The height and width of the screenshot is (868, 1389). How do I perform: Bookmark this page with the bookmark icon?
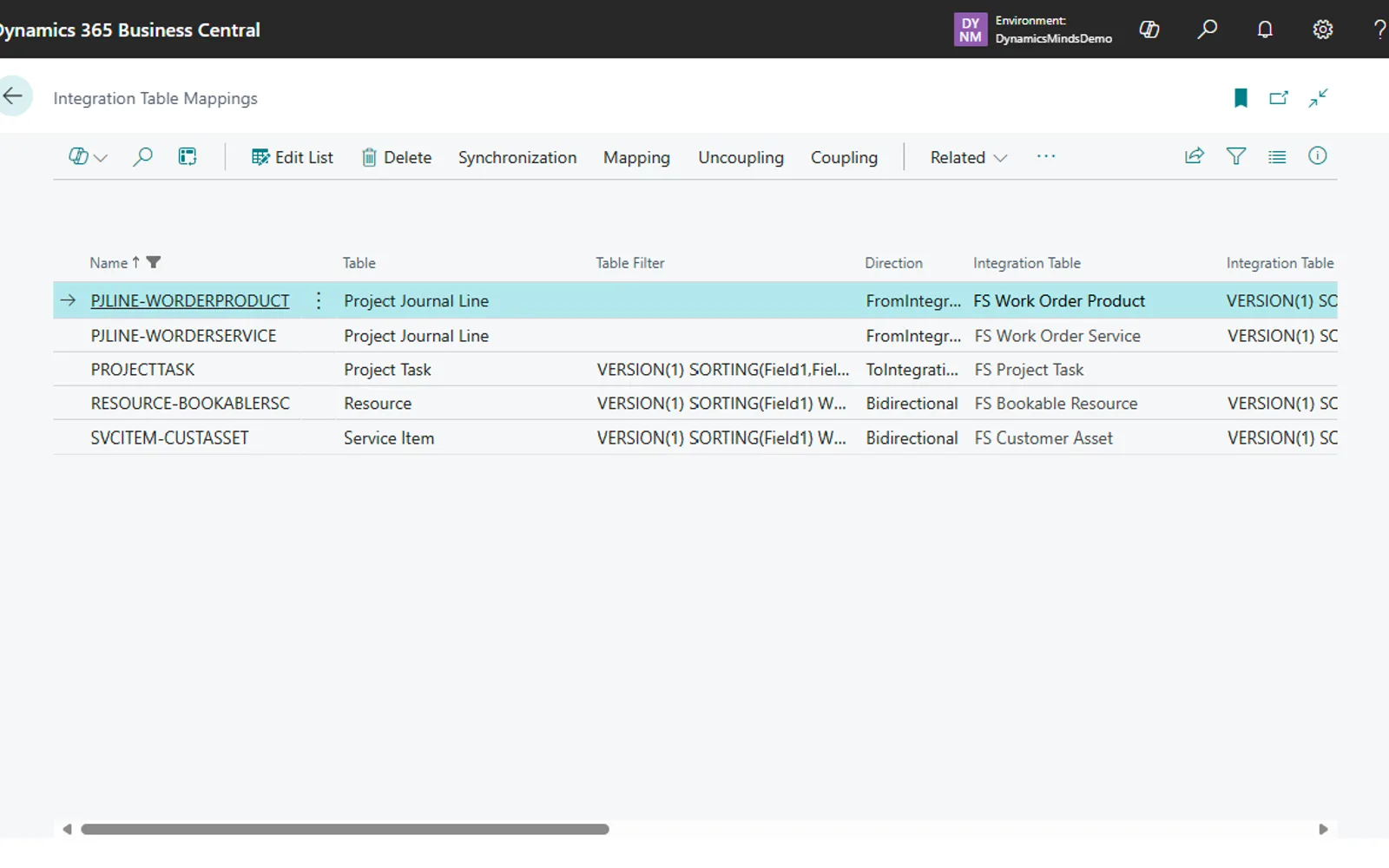point(1241,98)
